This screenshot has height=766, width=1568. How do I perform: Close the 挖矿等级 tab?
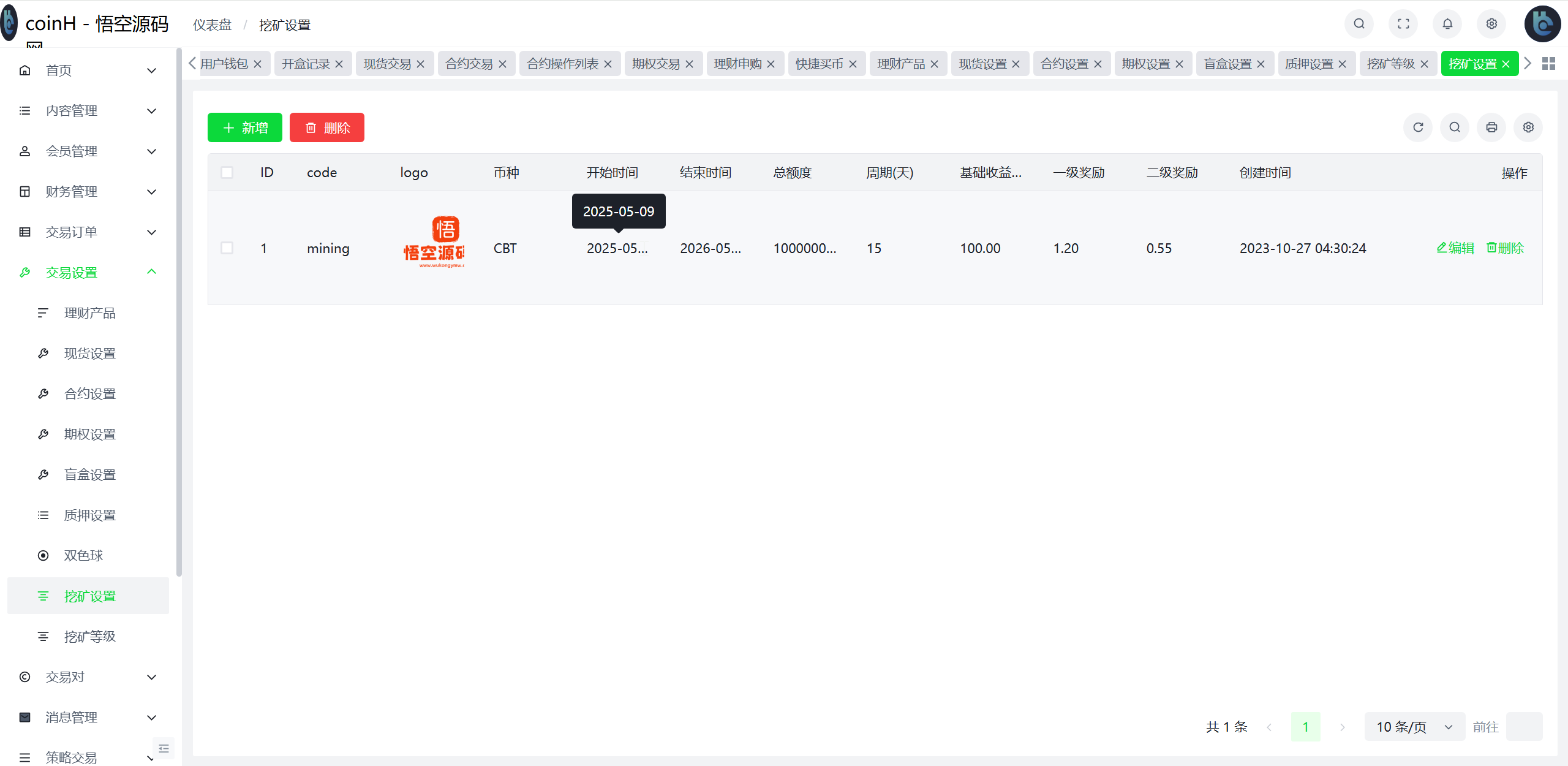click(x=1424, y=64)
